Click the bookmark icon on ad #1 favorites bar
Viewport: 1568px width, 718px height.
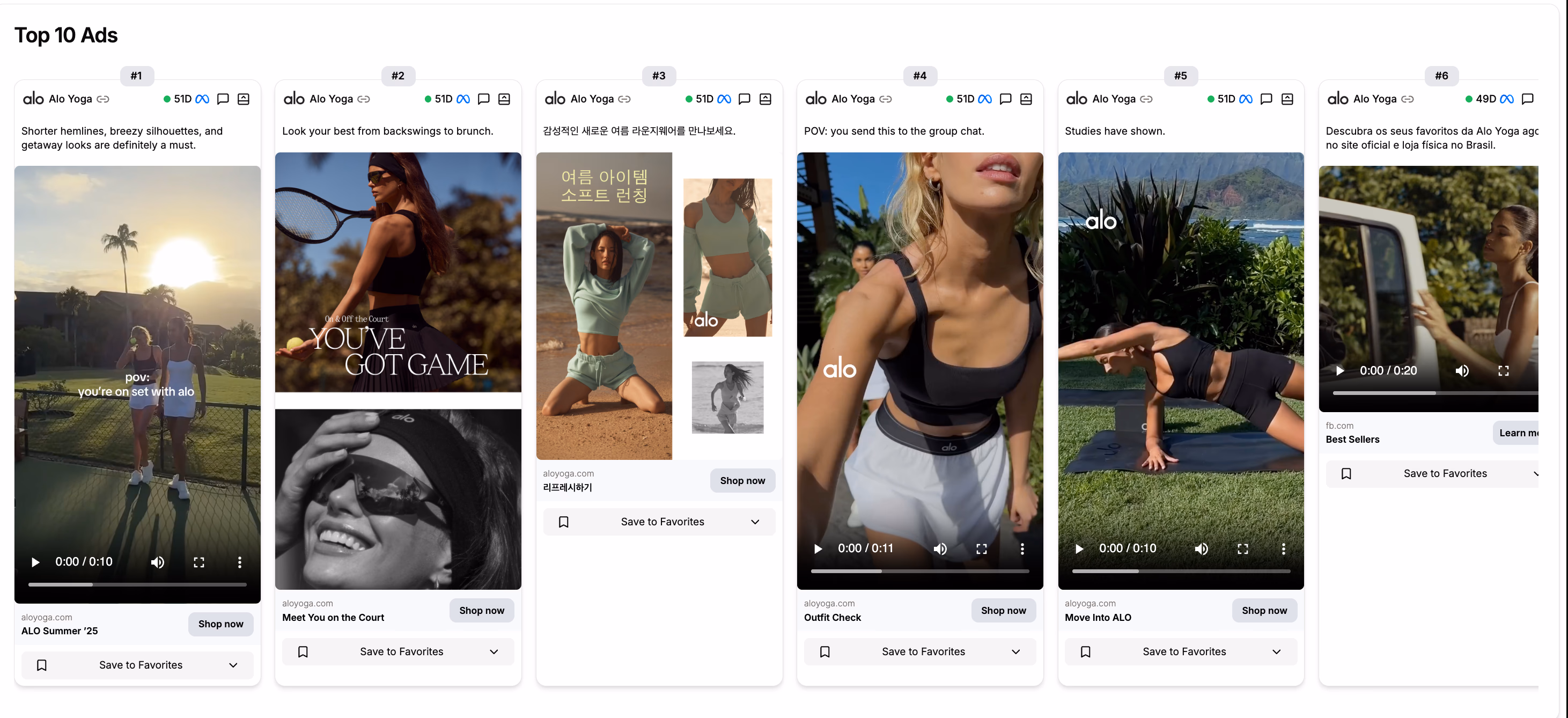click(x=42, y=665)
